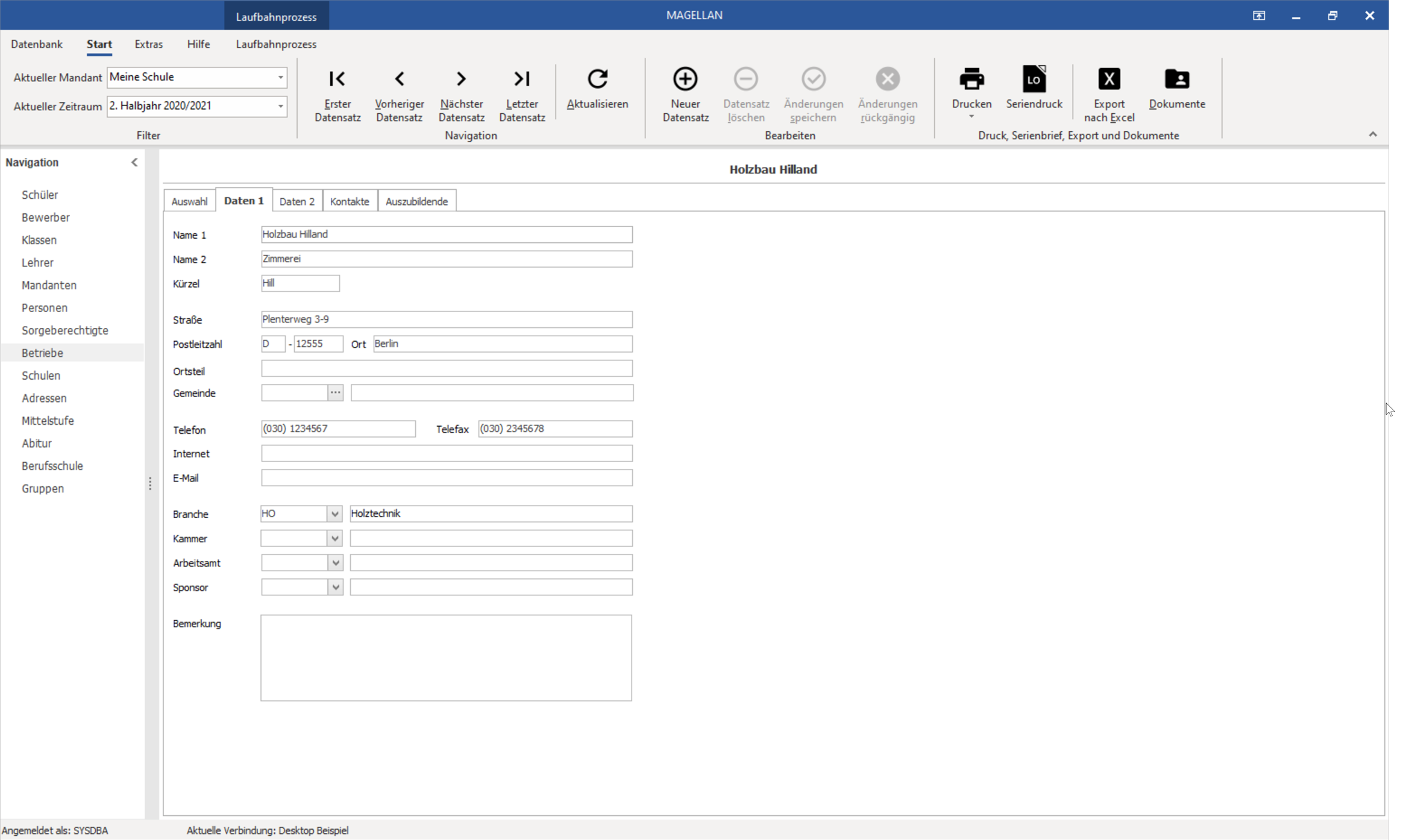Image resolution: width=1409 pixels, height=840 pixels.
Task: Click the Telefon field
Action: (x=338, y=429)
